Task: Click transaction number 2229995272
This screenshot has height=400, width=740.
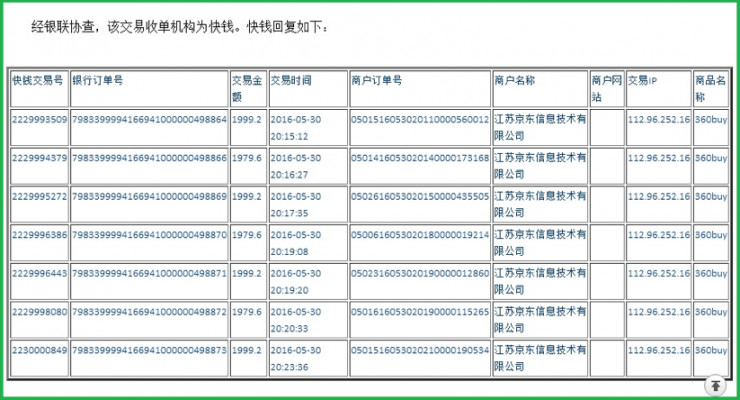Action: tap(40, 197)
